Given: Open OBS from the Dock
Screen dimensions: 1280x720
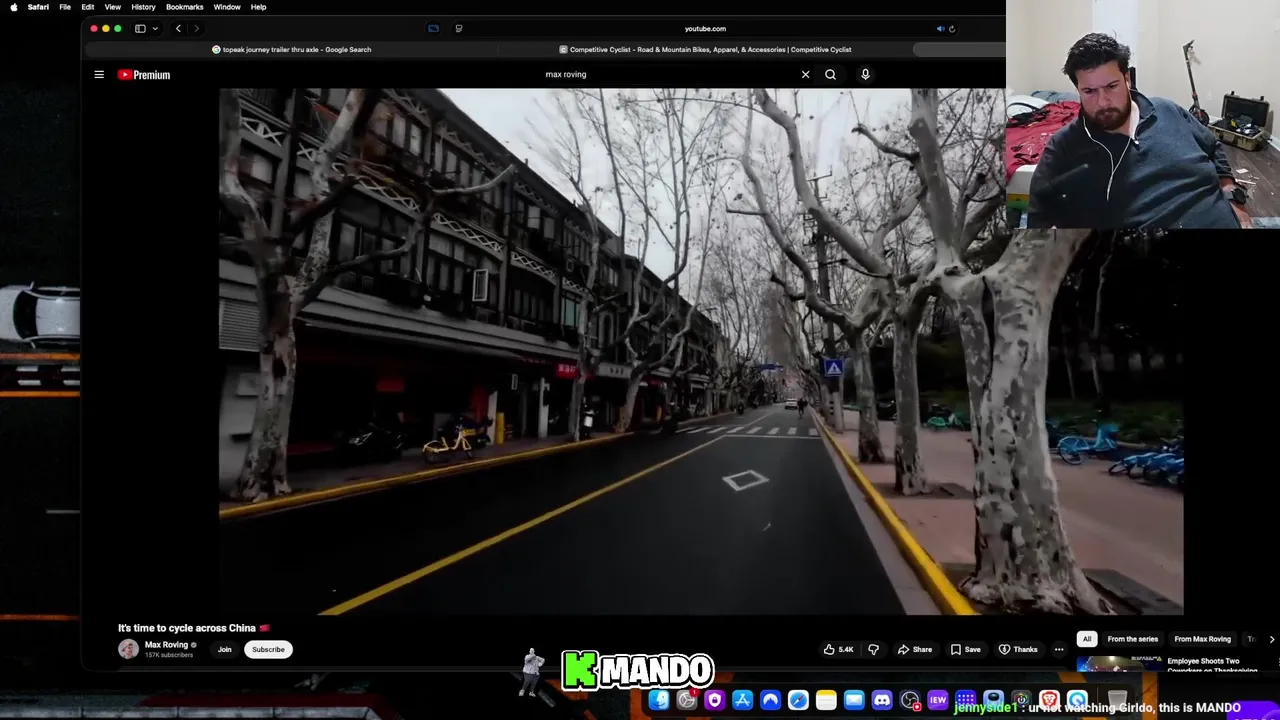Looking at the screenshot, I should [x=910, y=700].
